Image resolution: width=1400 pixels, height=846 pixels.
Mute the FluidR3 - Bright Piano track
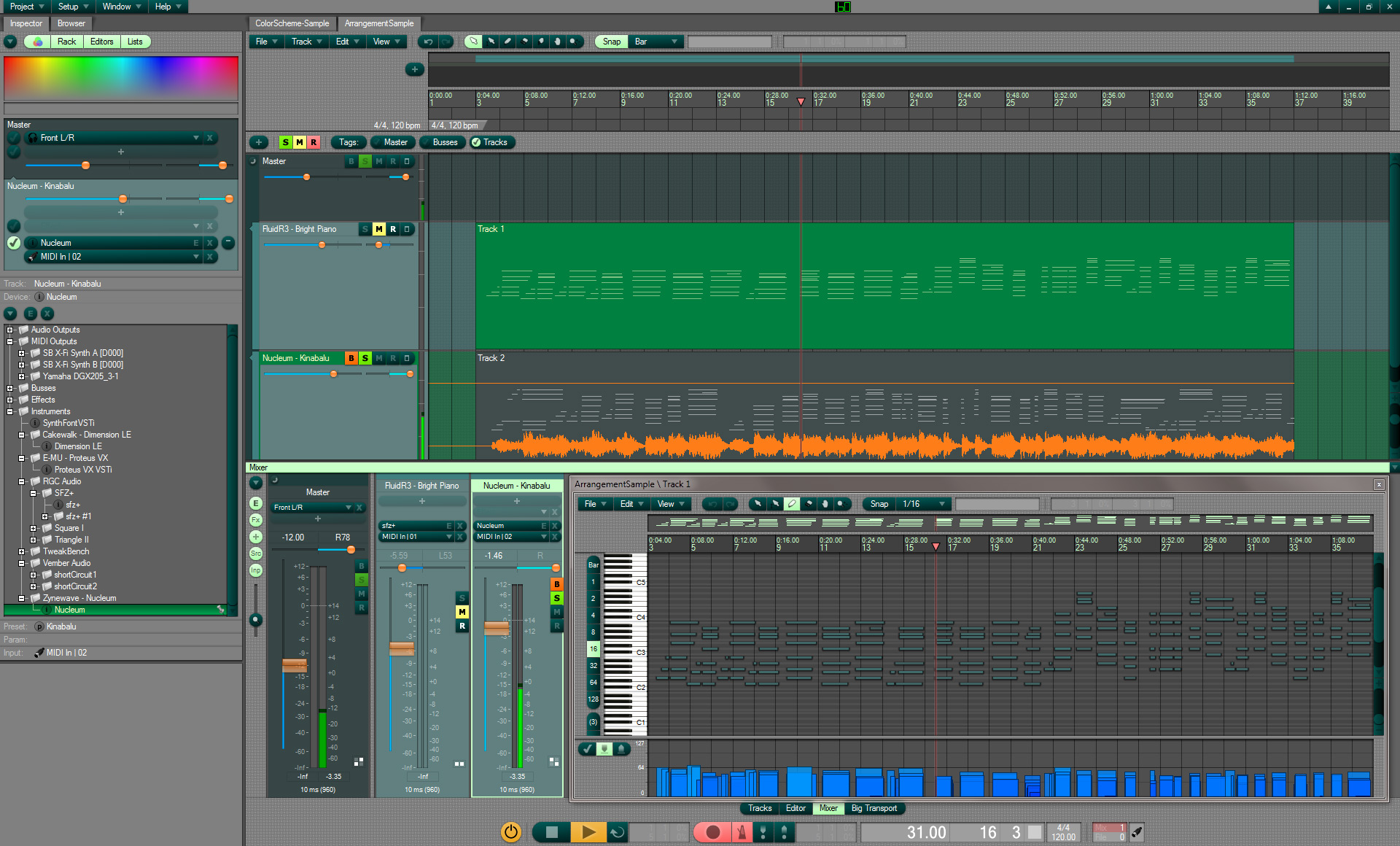tap(379, 229)
